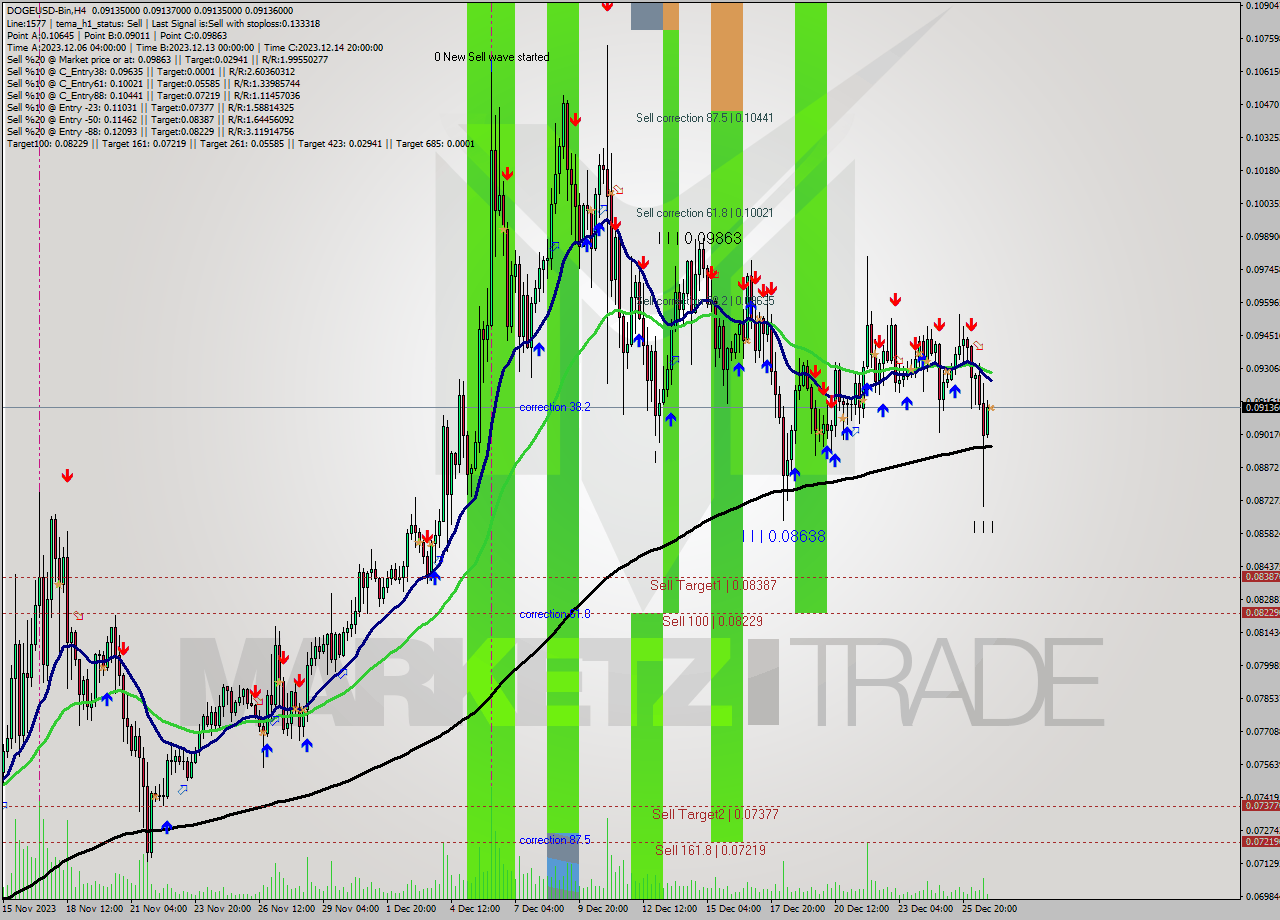Select the 'Sell %10 @ C_Entry88' line
This screenshot has width=1280, height=920.
[x=152, y=96]
